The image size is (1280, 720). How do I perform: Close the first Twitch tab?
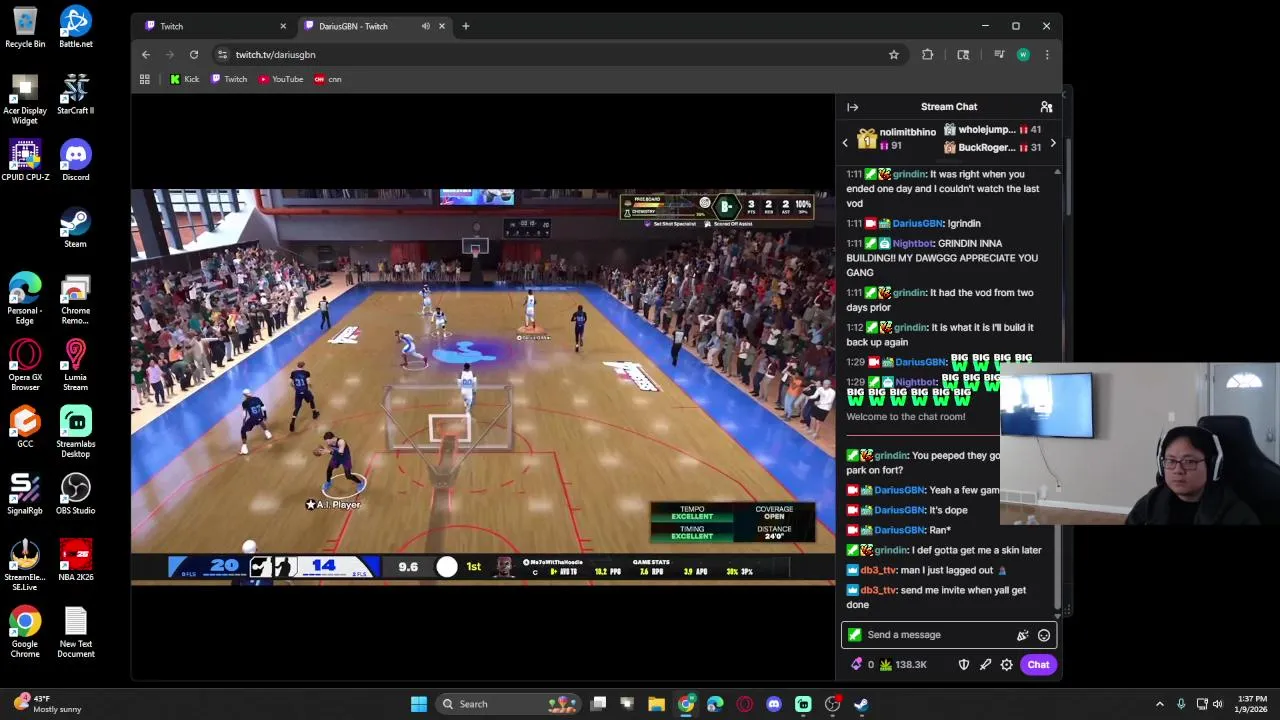tap(283, 26)
